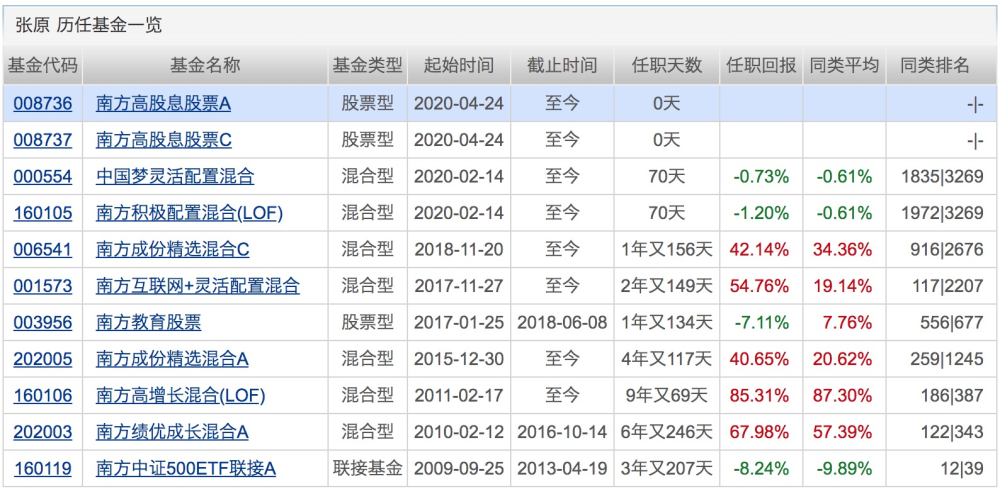Select the 67.98% tenure return value

[761, 433]
